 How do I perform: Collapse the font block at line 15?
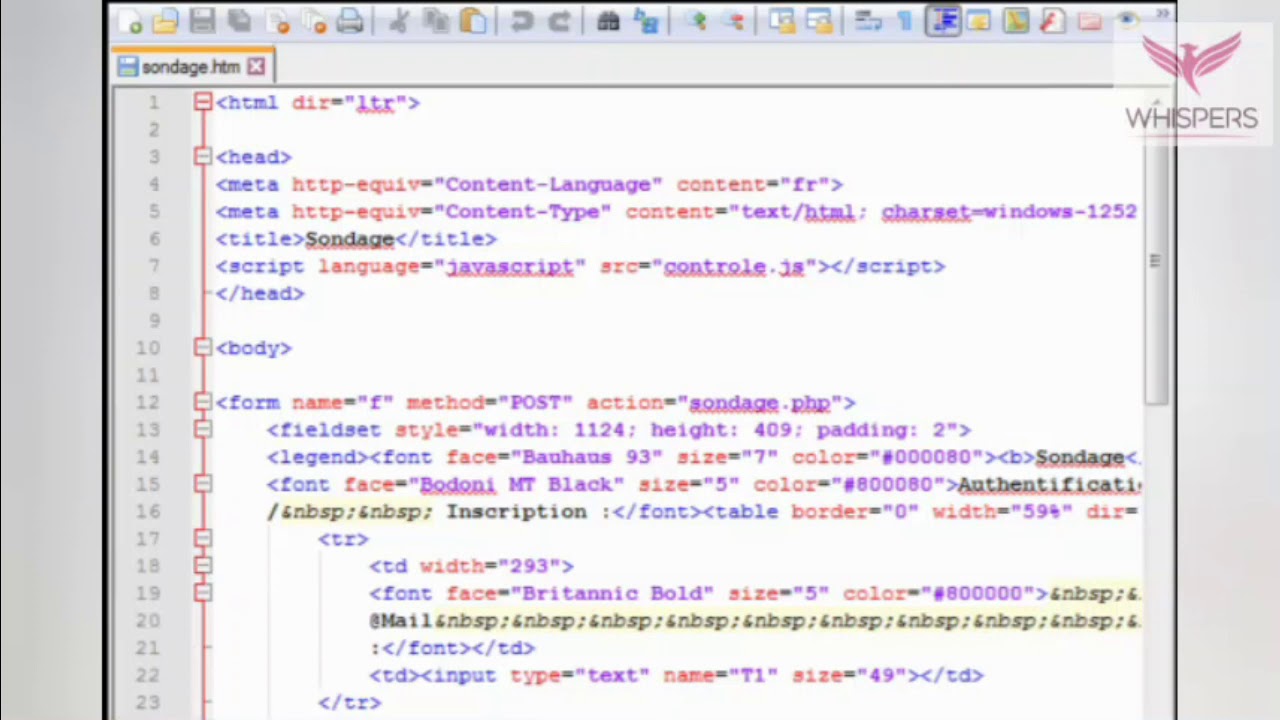(203, 484)
